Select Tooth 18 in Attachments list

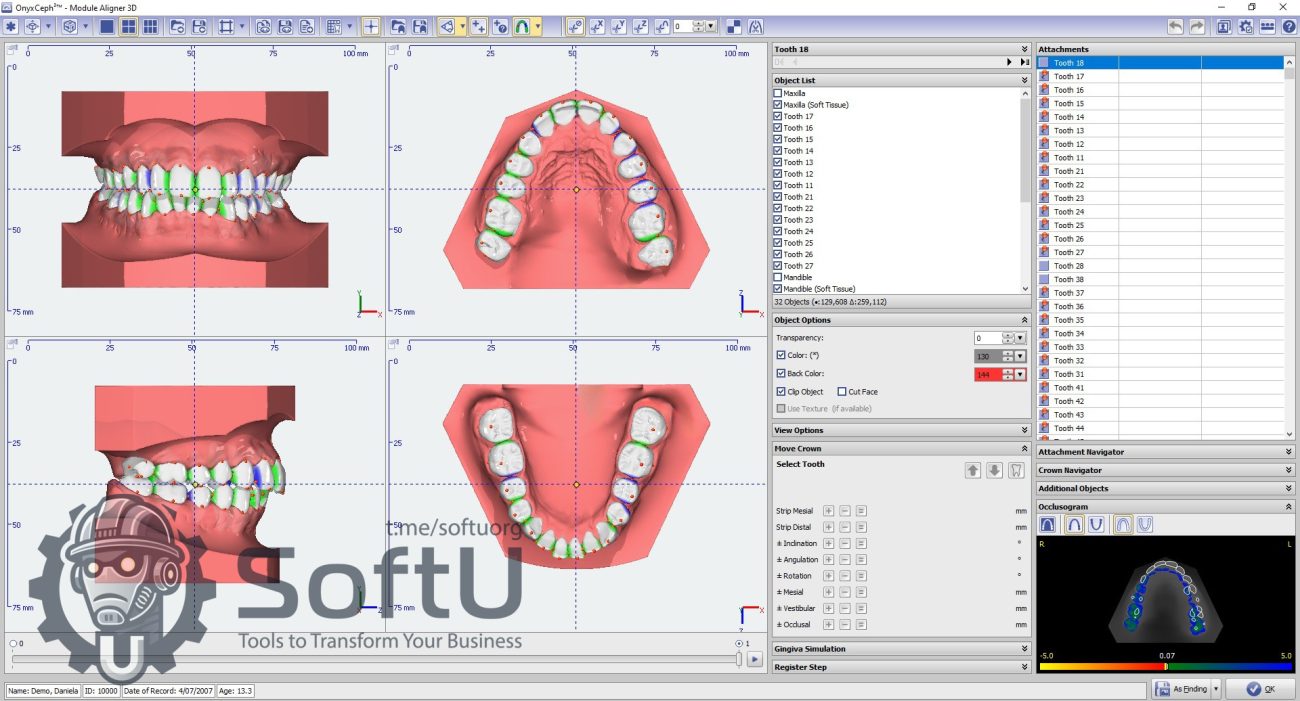1160,62
